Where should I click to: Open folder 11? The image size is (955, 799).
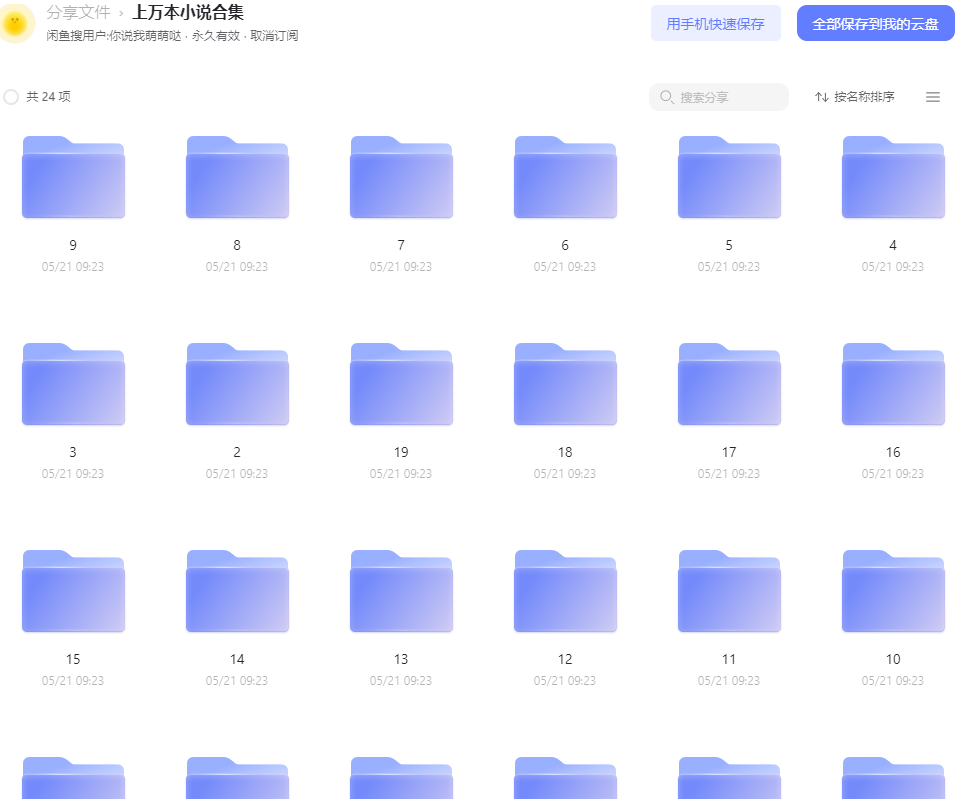[x=729, y=591]
